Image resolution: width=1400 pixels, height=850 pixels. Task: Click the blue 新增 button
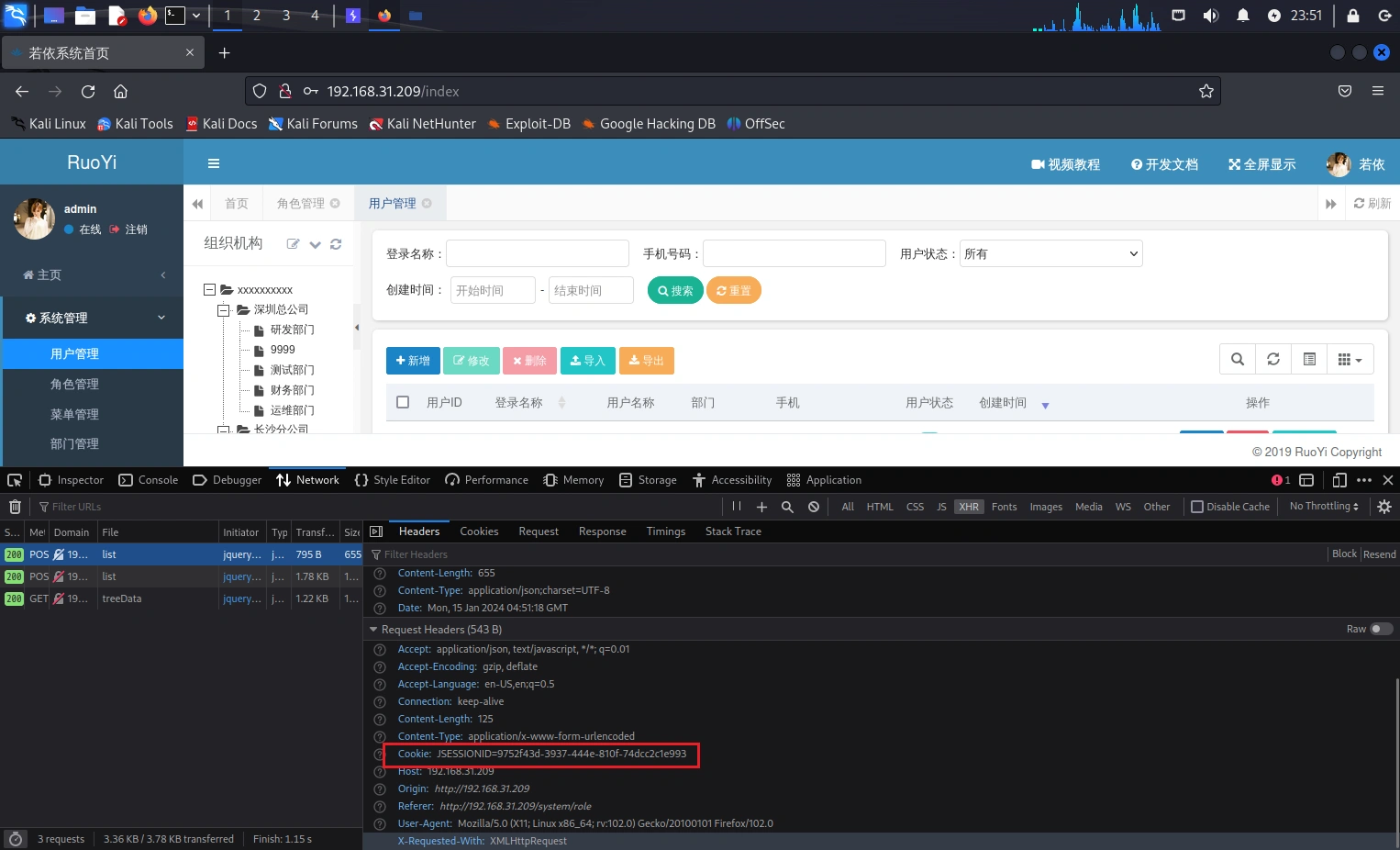[413, 361]
